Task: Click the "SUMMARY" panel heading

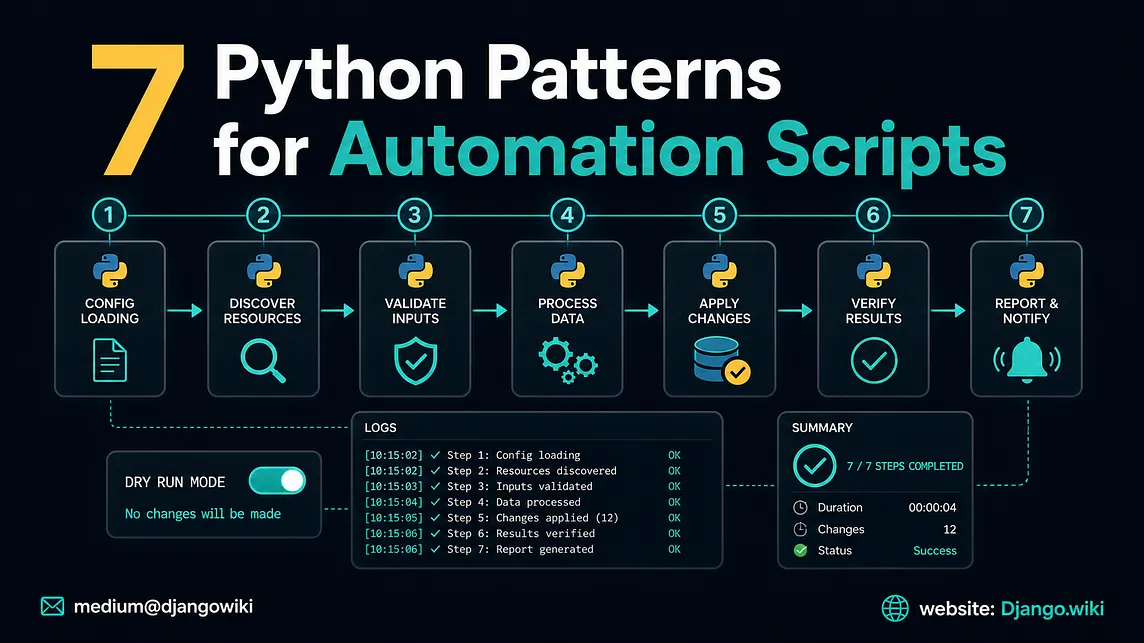Action: pos(822,428)
